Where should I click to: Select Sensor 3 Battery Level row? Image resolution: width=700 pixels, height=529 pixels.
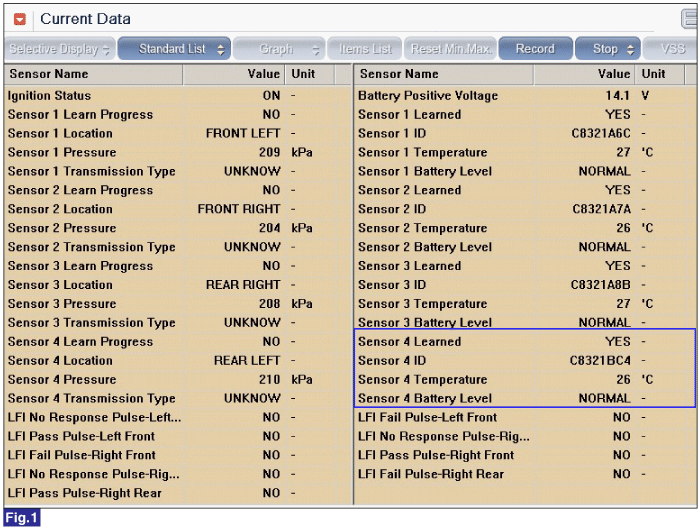pos(525,322)
